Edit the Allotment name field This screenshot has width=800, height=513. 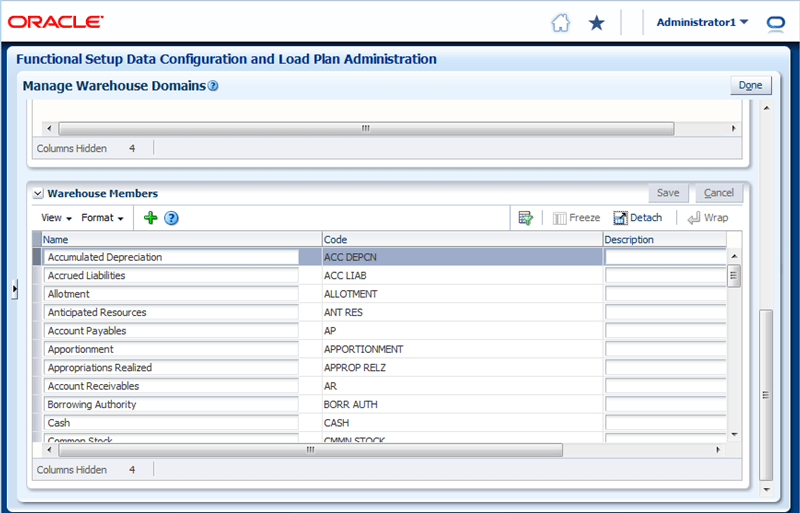(x=171, y=294)
